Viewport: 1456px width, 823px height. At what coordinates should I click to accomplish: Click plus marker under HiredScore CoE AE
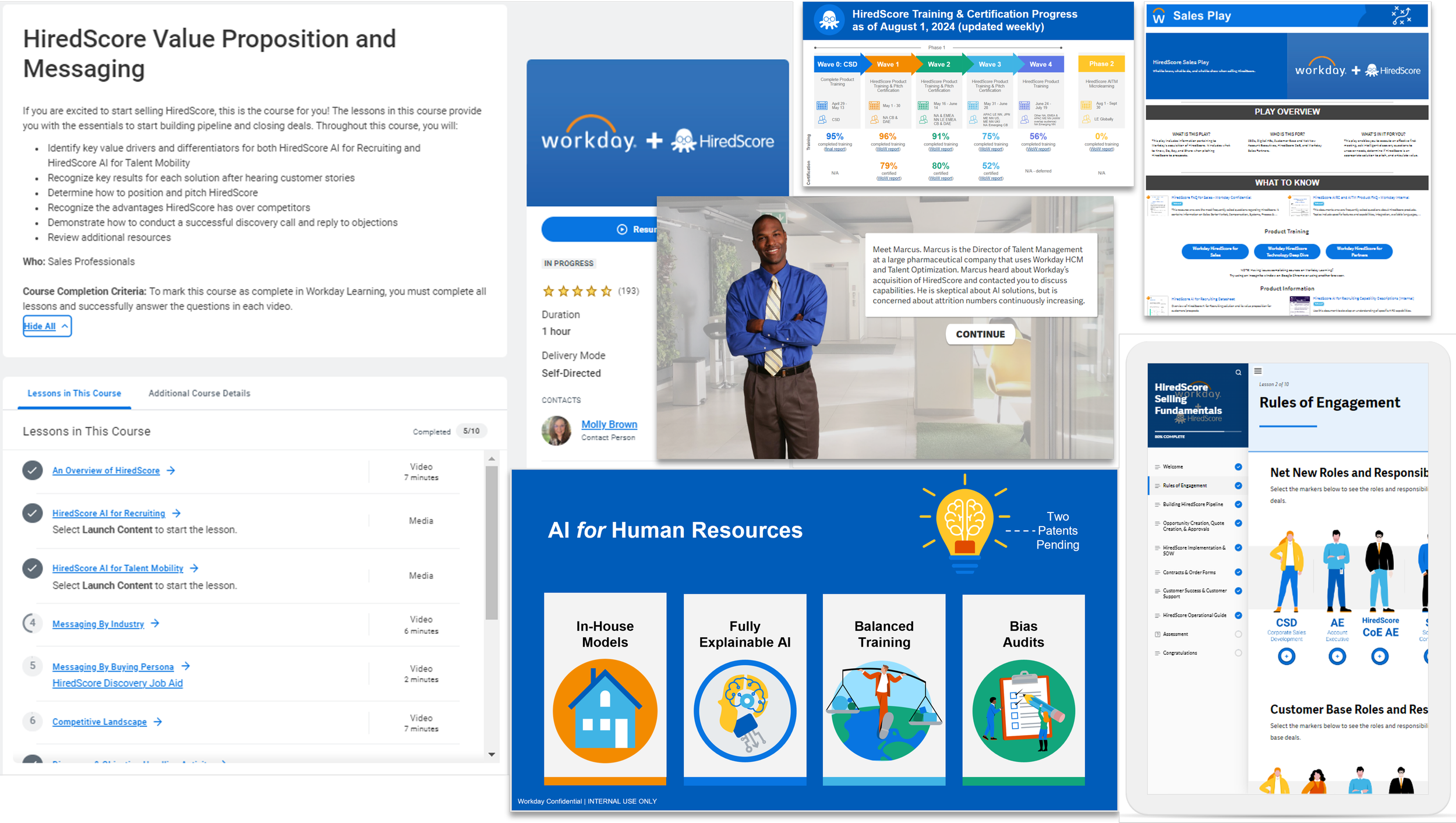1379,656
